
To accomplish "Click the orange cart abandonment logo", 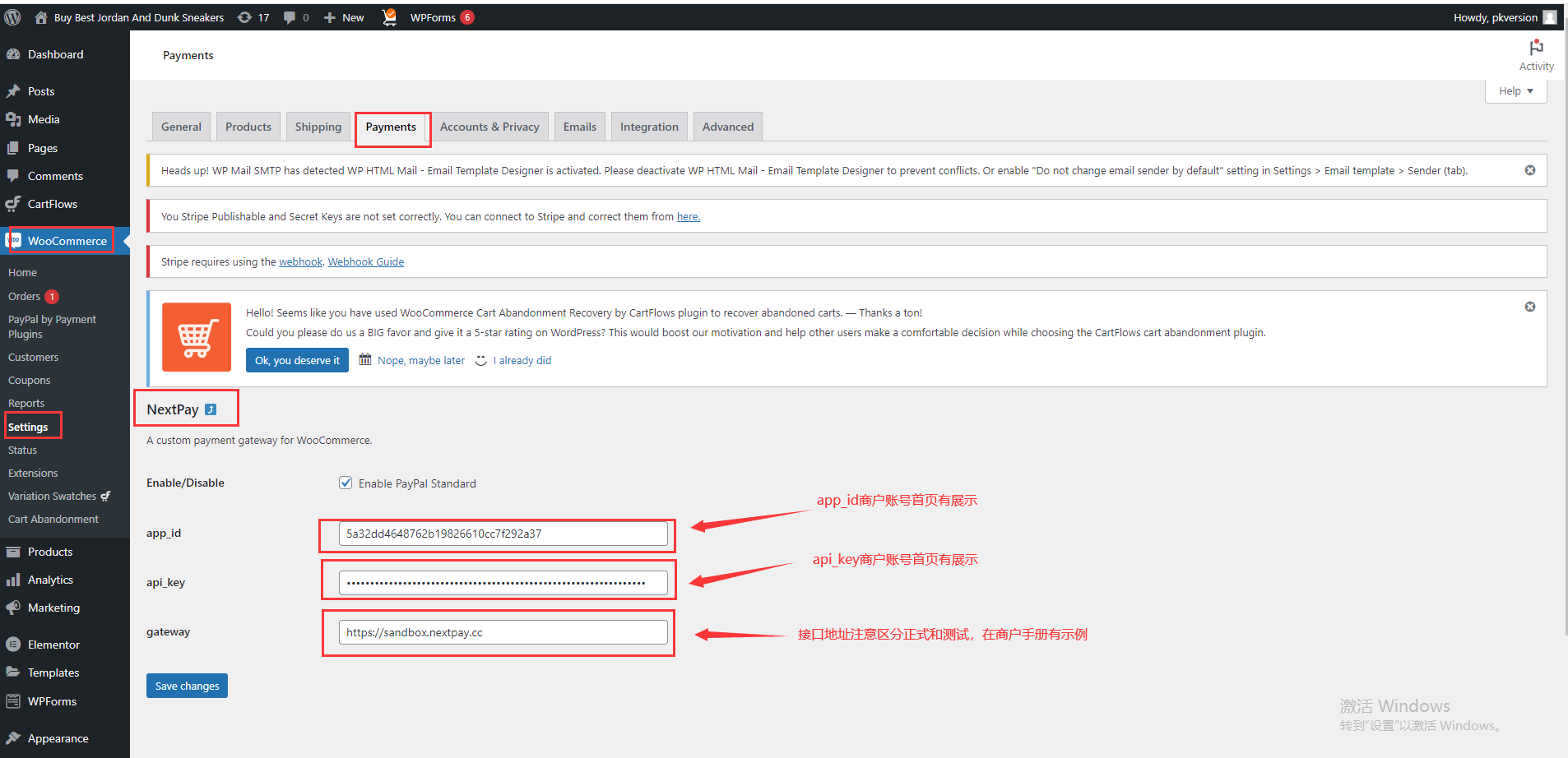I will (x=197, y=337).
